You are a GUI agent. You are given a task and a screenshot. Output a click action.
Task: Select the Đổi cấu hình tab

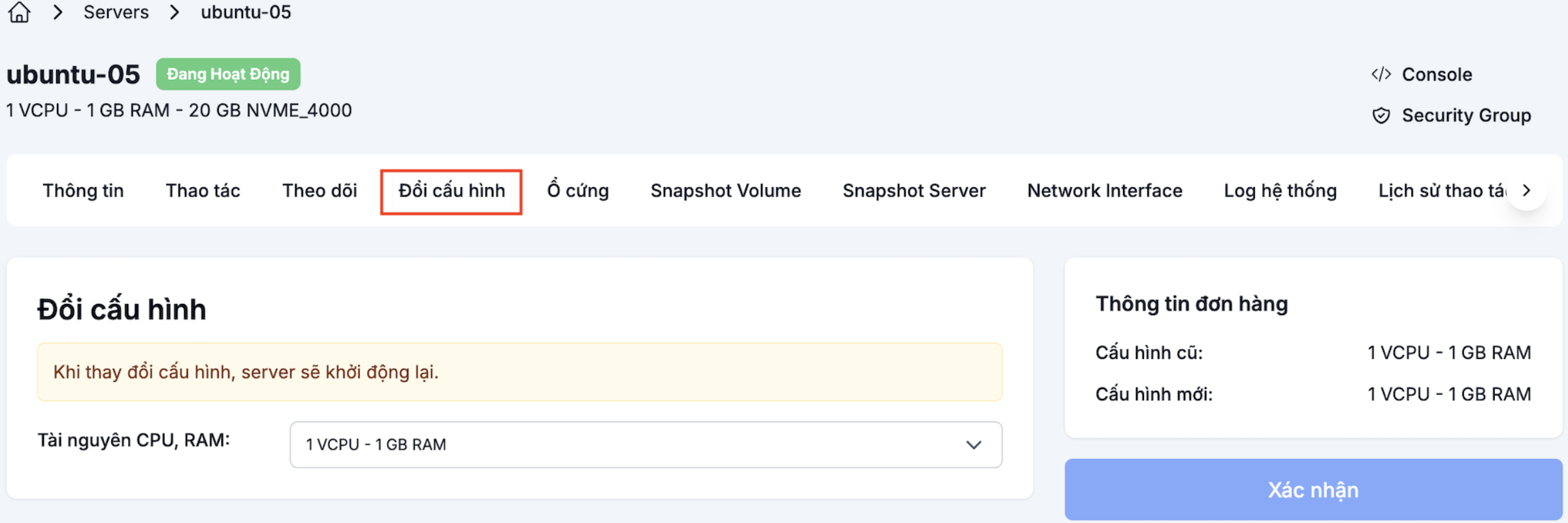click(451, 191)
